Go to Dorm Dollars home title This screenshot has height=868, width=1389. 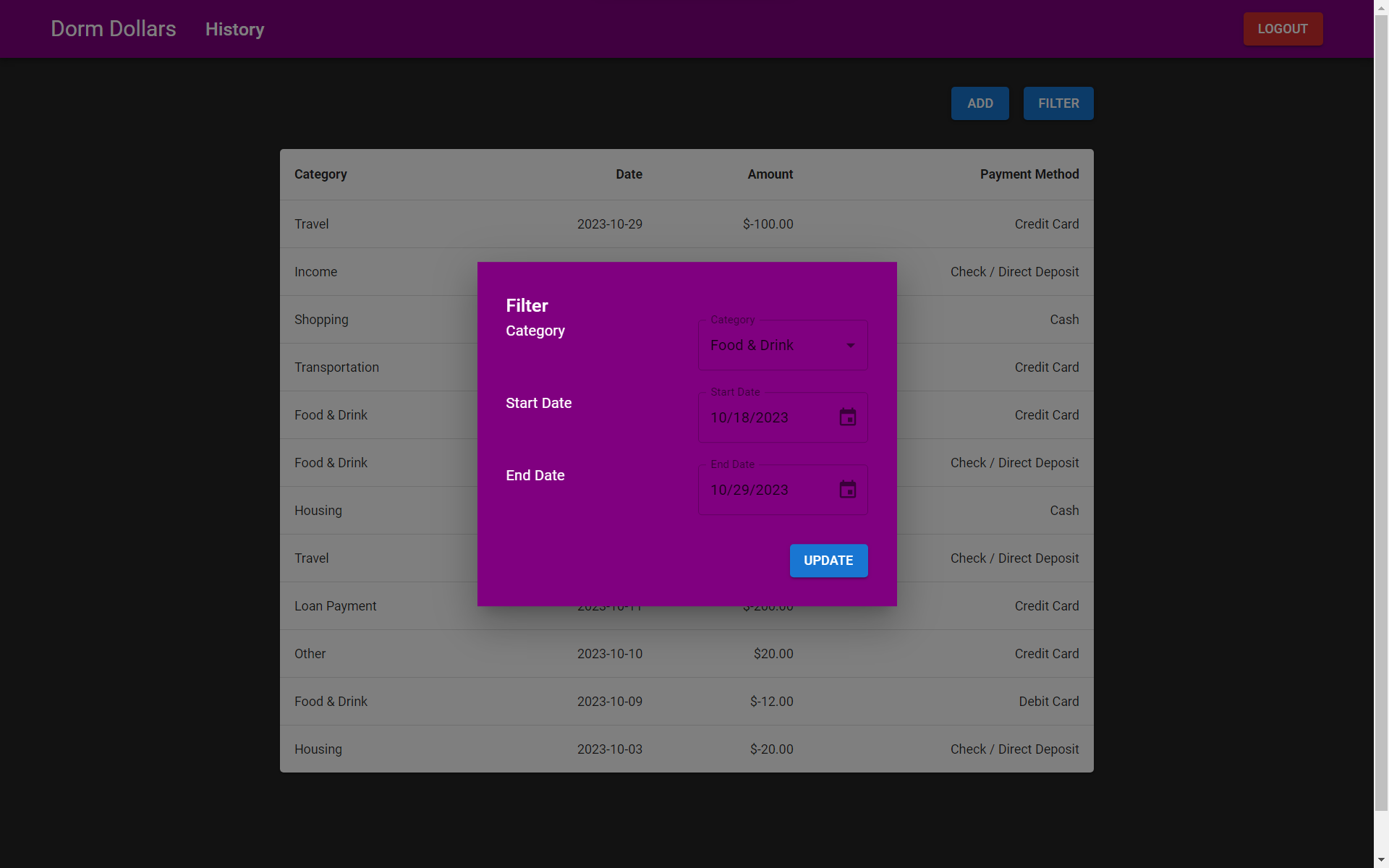pos(114,29)
